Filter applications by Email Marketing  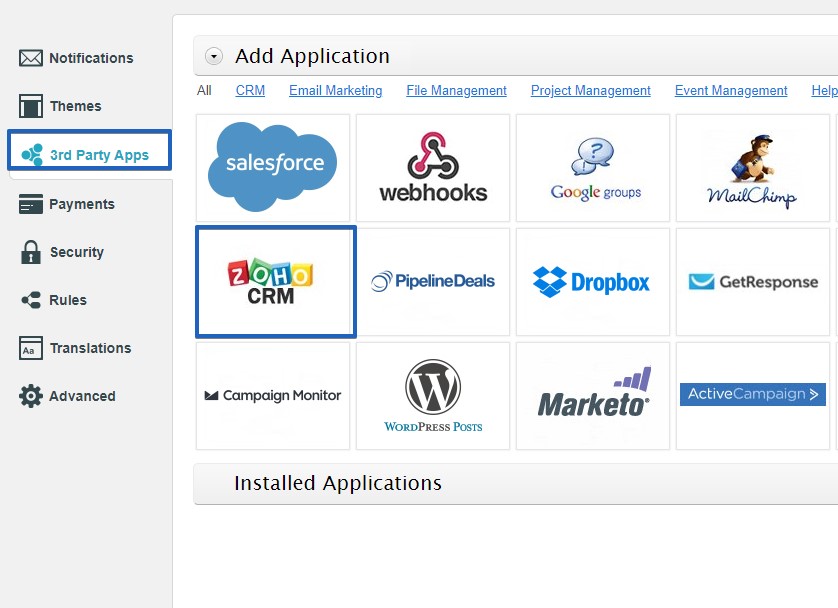tap(336, 90)
